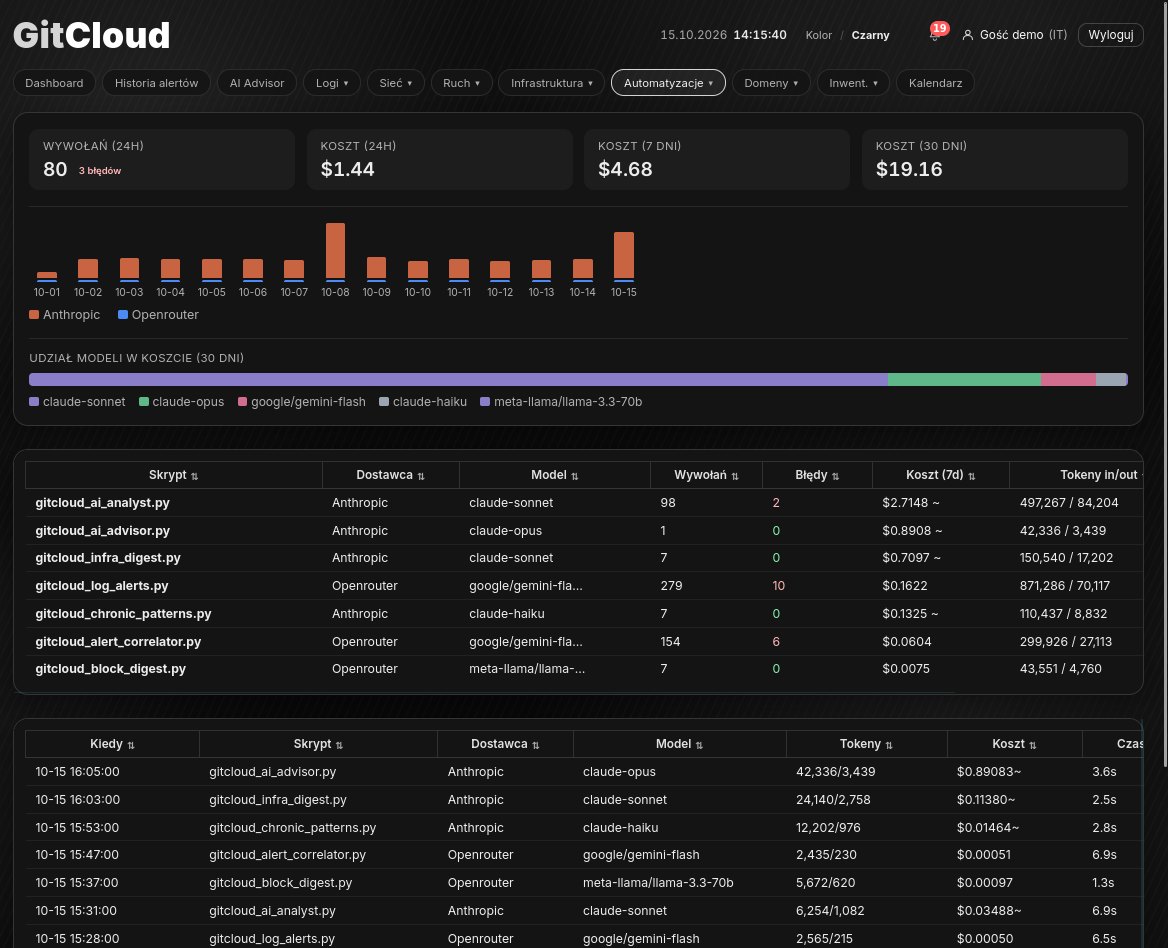Click the Wyloguj button
This screenshot has width=1168, height=948.
pos(1111,35)
